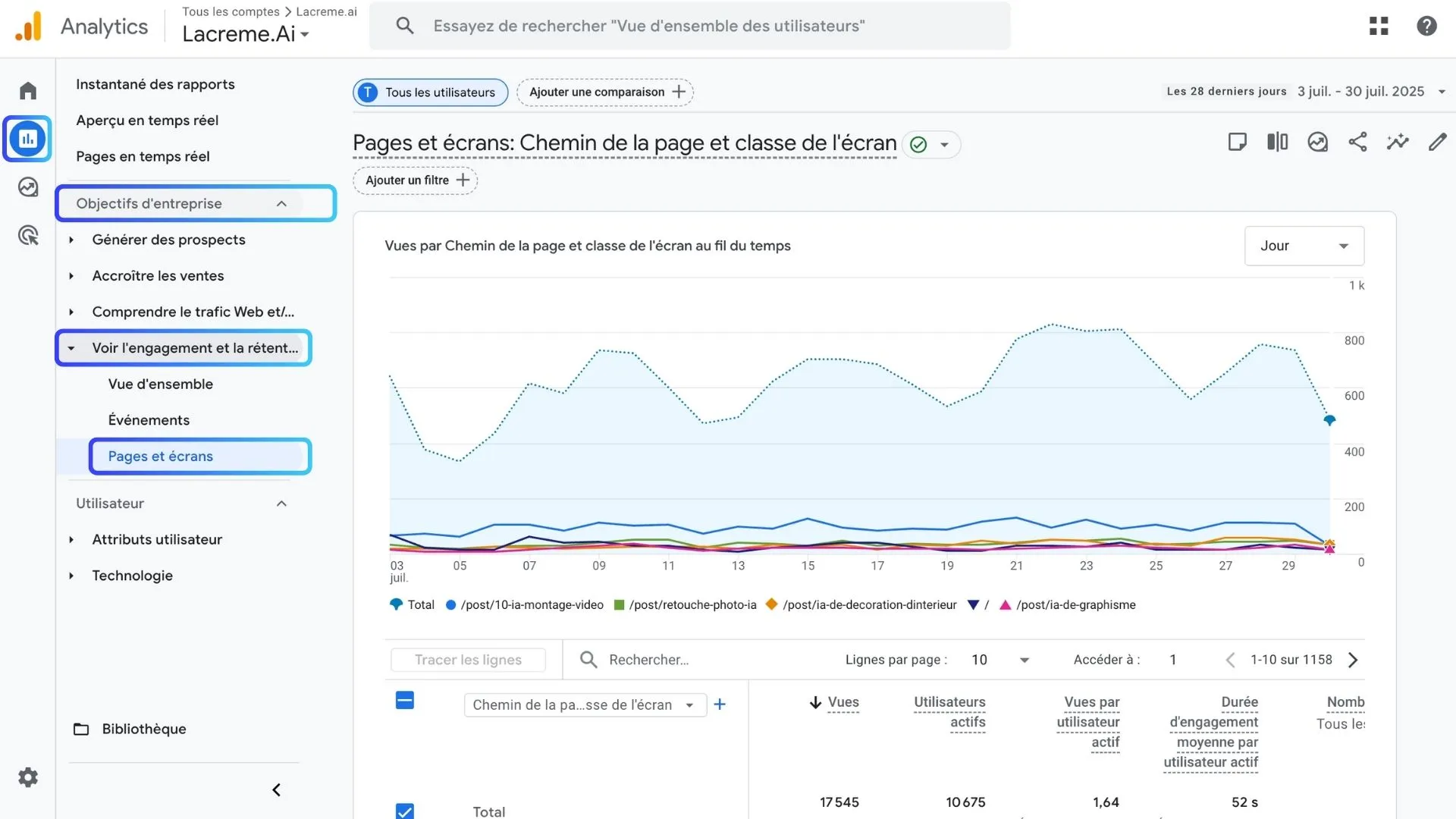Open the comparison panel icon
This screenshot has width=1456, height=819.
(1277, 142)
